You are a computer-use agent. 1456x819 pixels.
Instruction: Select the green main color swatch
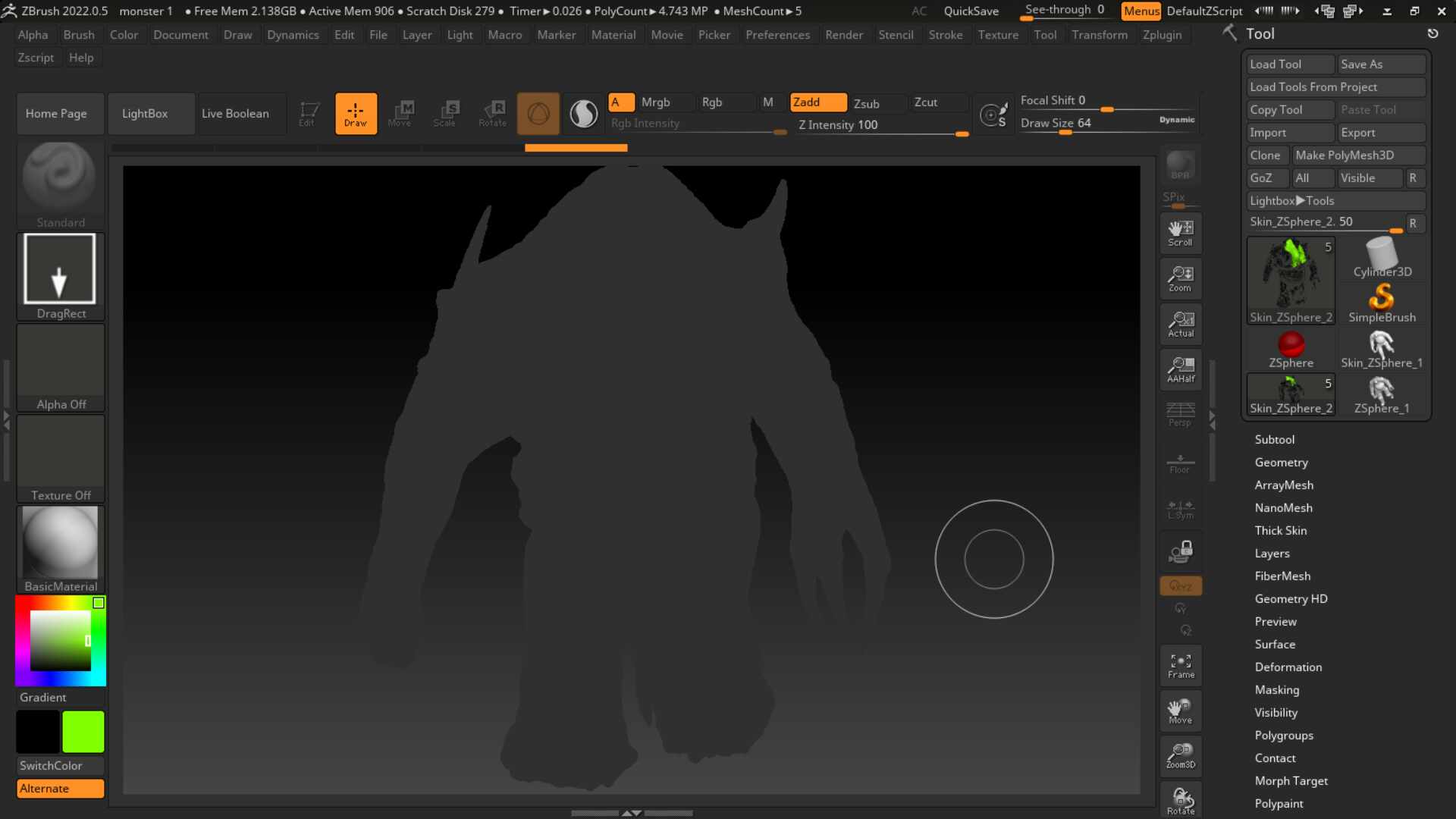point(83,732)
